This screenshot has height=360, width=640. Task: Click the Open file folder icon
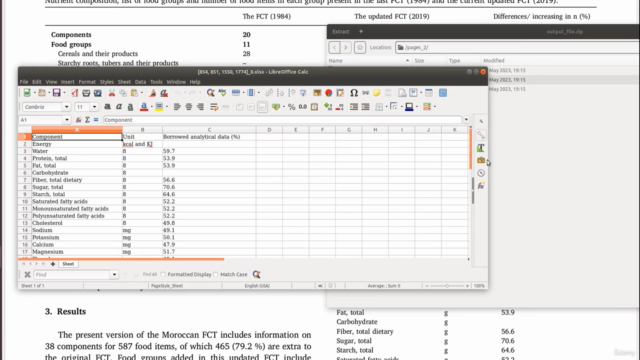point(42,93)
